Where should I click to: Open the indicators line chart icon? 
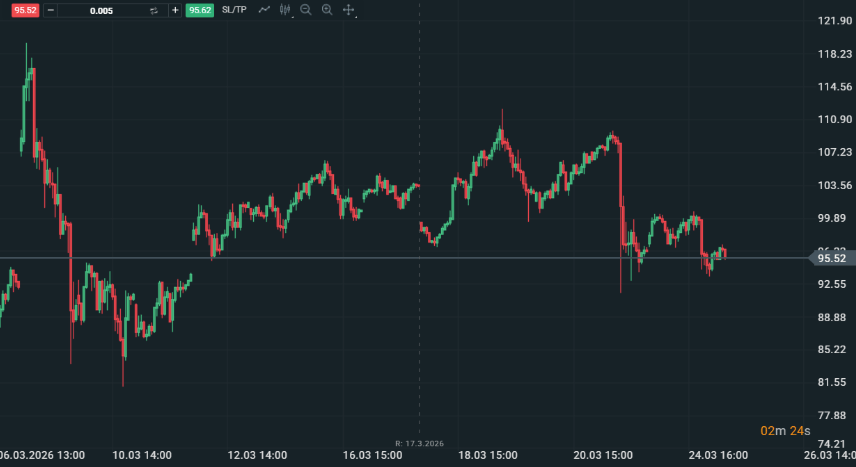tap(264, 10)
